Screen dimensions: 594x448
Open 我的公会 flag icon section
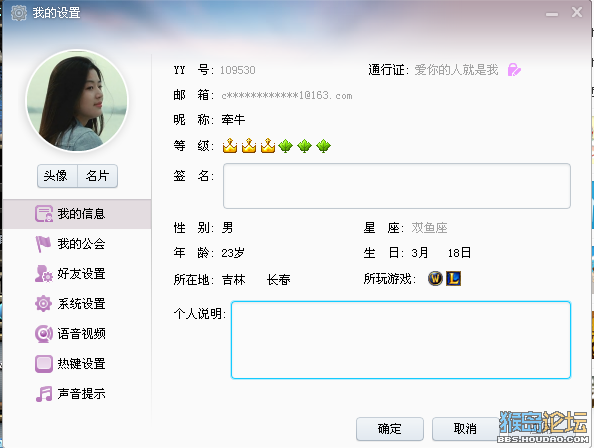point(43,244)
